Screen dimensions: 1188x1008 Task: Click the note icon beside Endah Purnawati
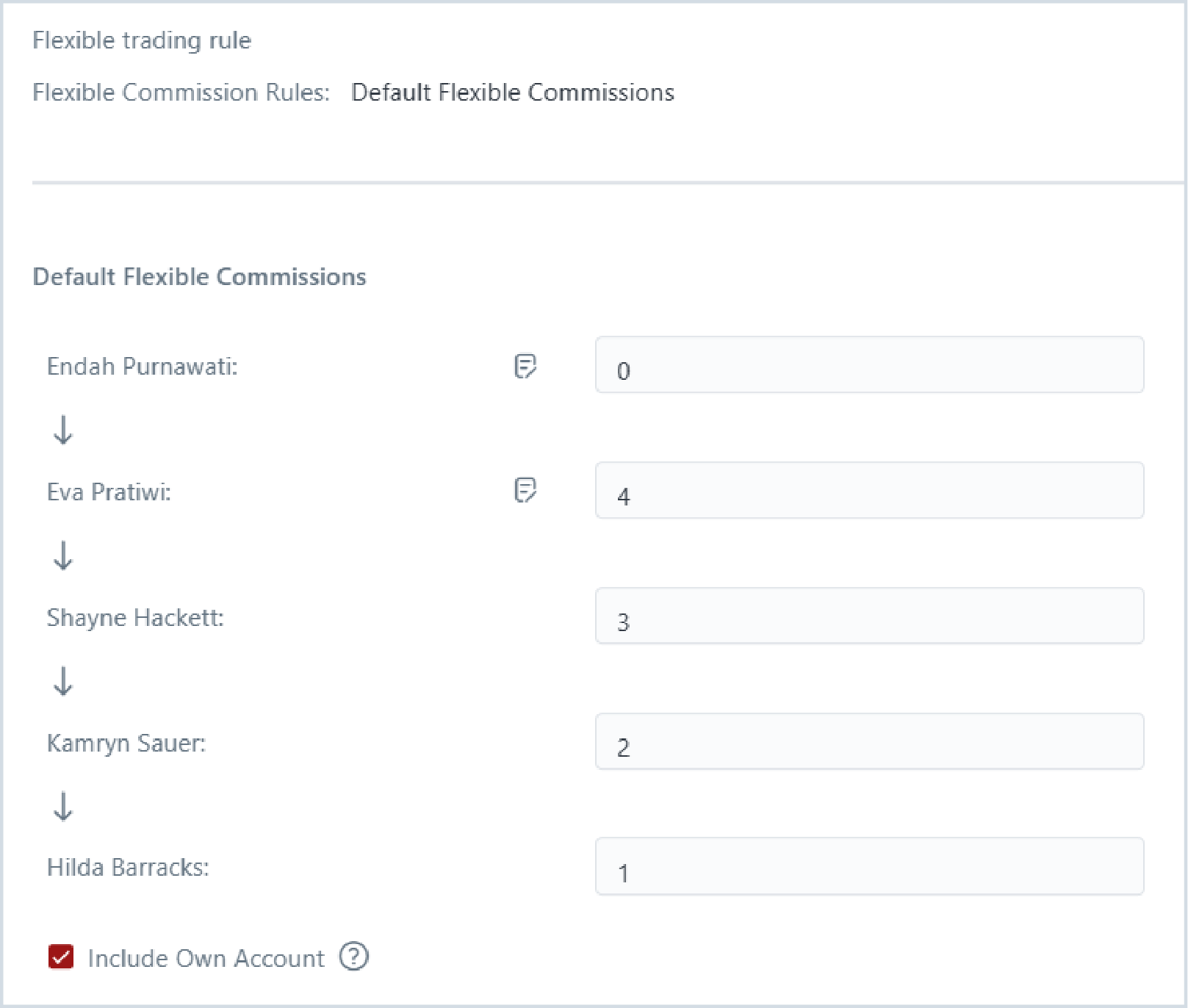(525, 365)
